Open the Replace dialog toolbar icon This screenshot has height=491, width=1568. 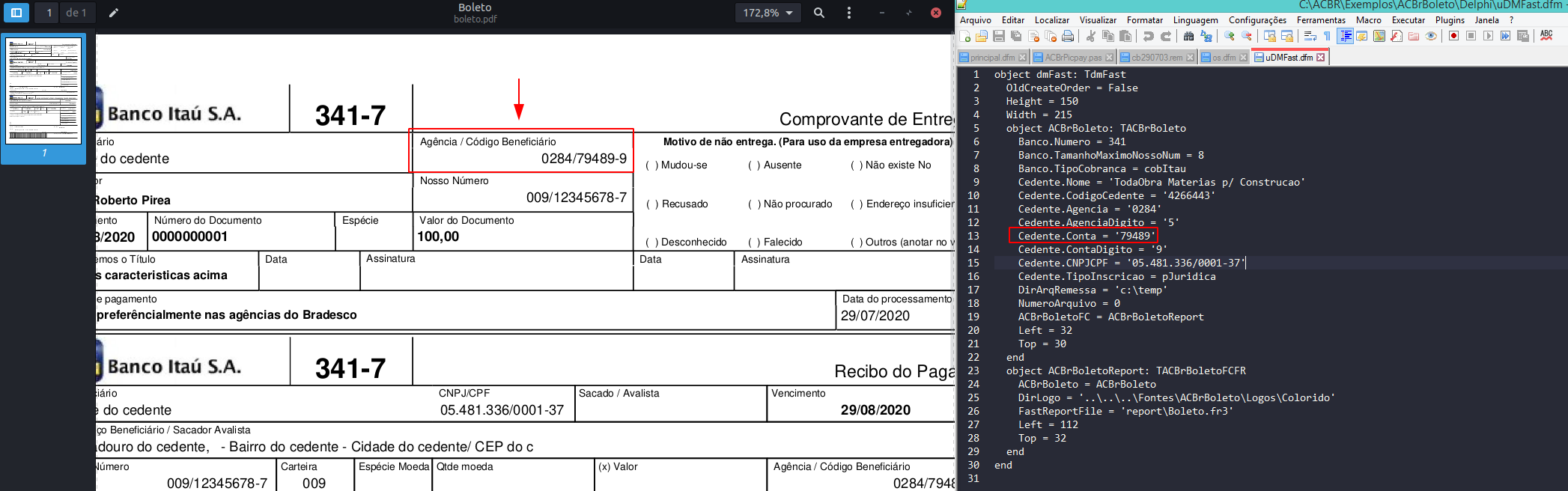coord(1206,36)
